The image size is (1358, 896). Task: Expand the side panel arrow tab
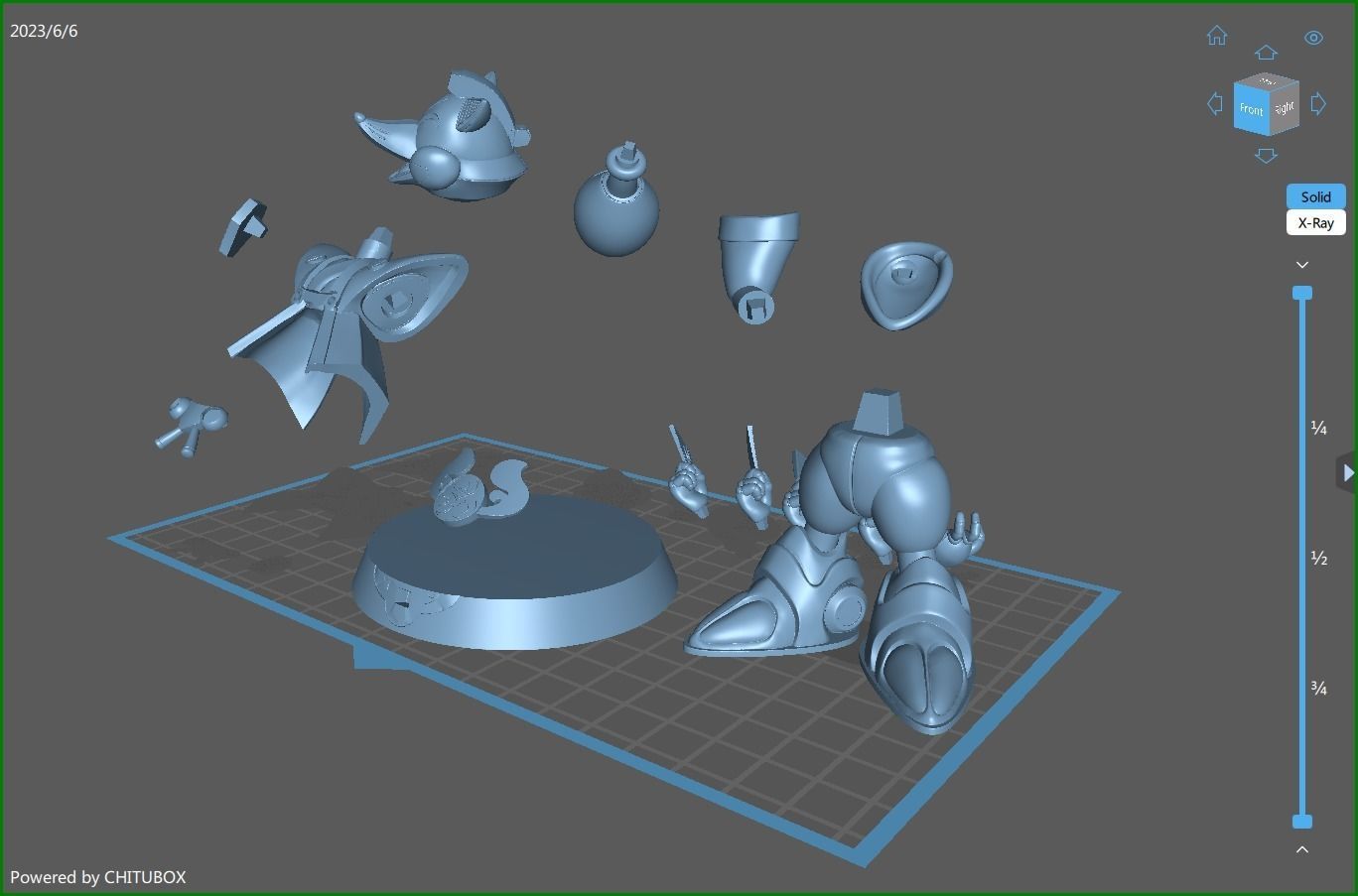pyautogui.click(x=1348, y=473)
